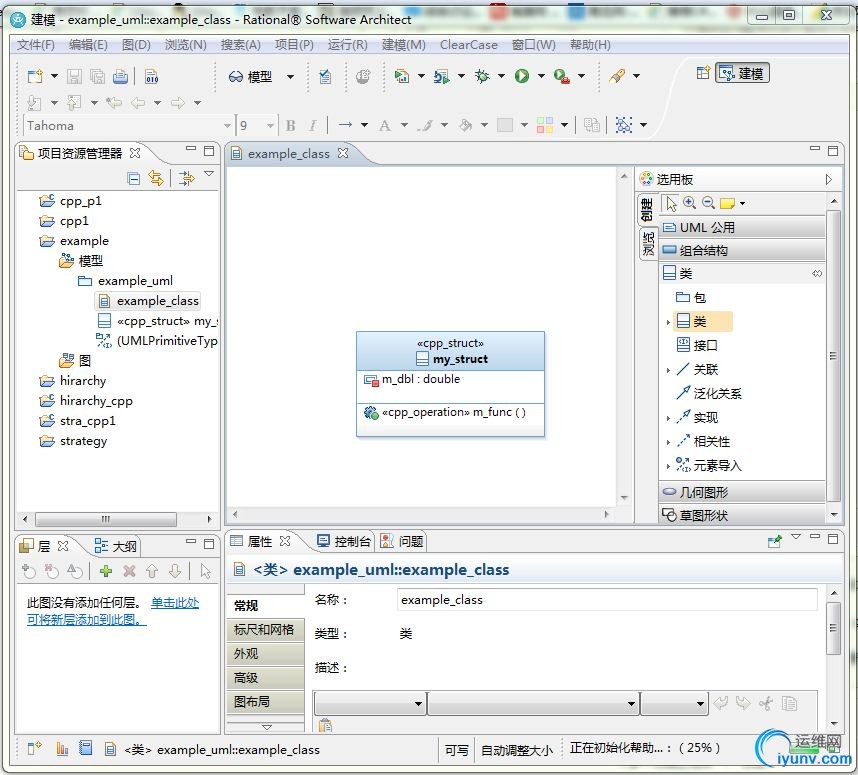Open the project explorer view menu triangle
Screen dimensions: 858x775
(x=209, y=173)
